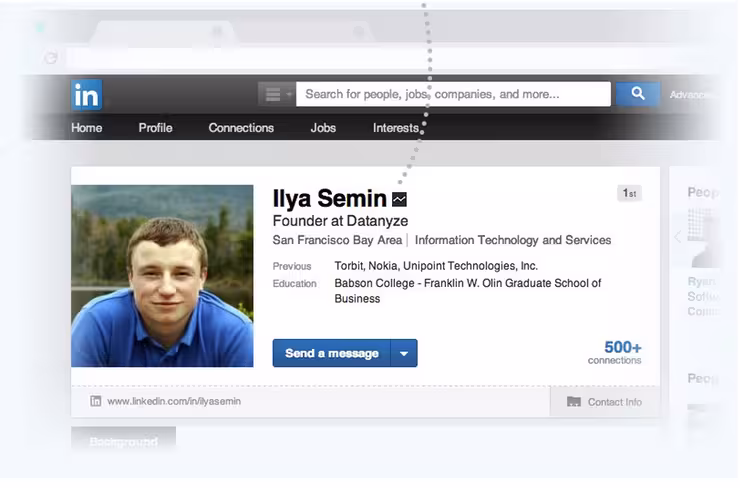The width and height of the screenshot is (740, 488).
Task: Open the Jobs menu item
Action: [x=323, y=128]
